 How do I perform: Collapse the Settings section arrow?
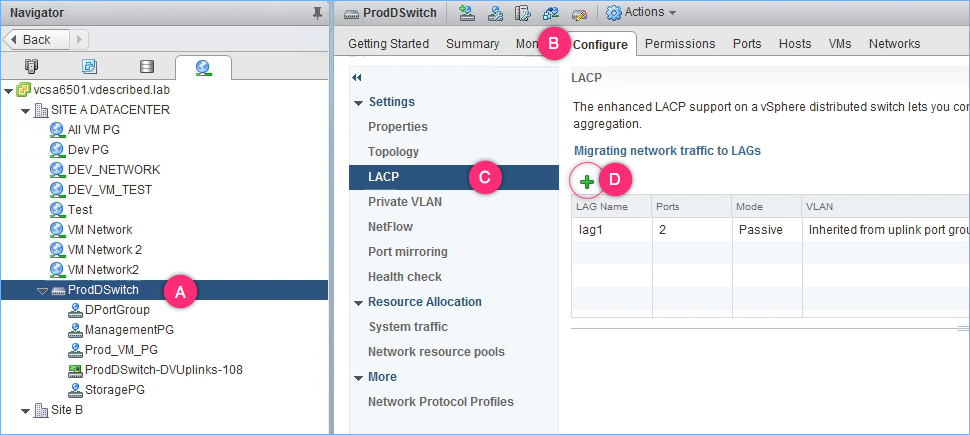pyautogui.click(x=358, y=103)
